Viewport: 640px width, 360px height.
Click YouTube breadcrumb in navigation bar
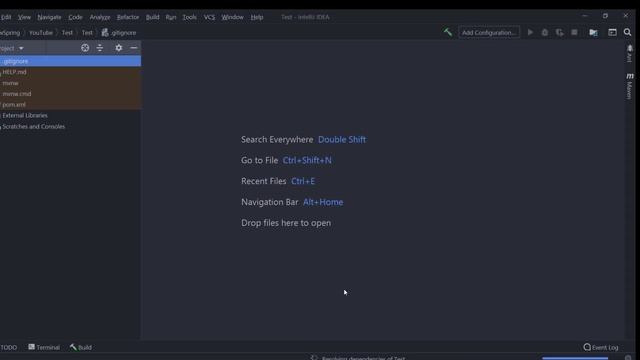pos(40,33)
